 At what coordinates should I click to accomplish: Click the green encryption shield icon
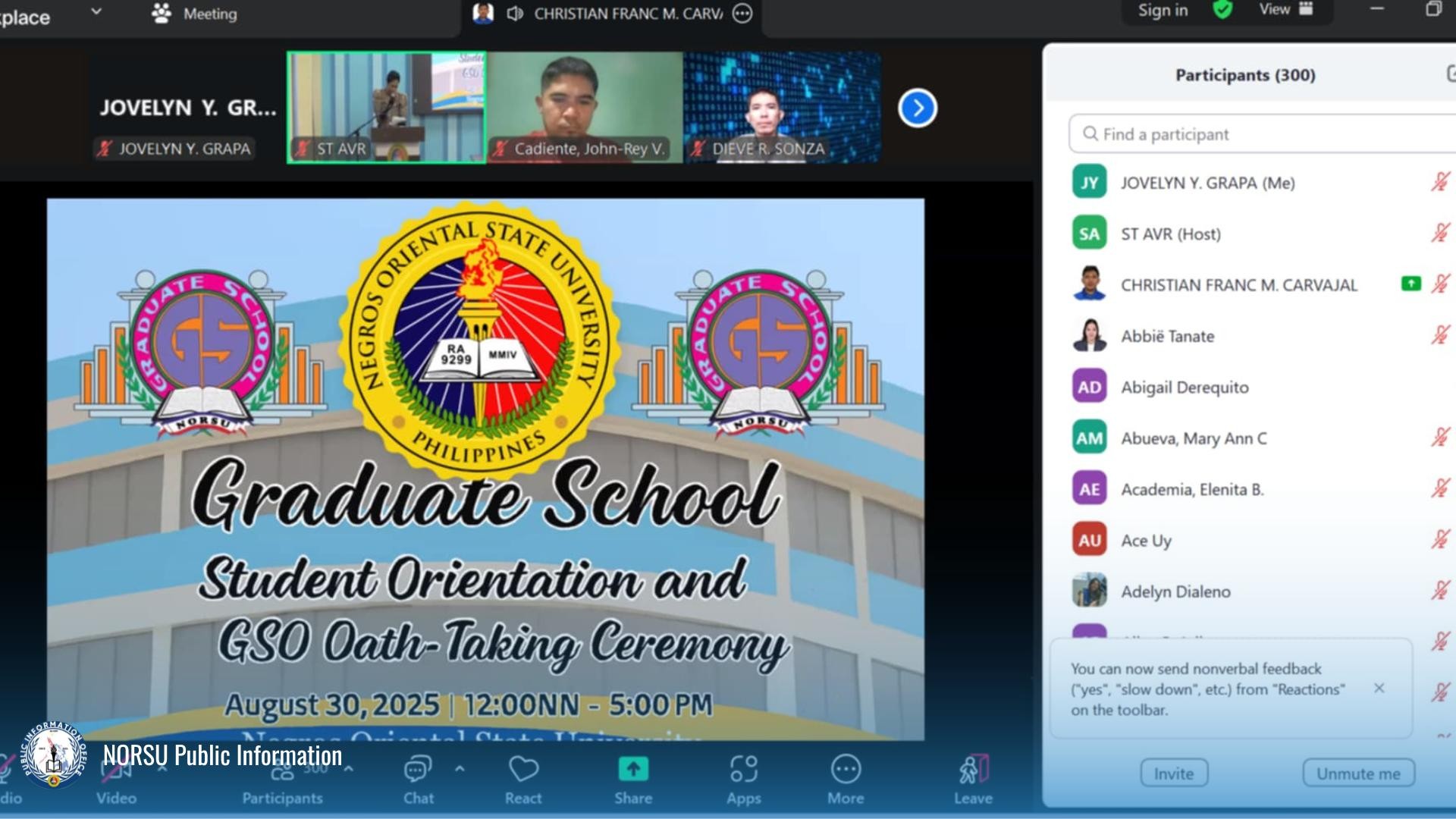[x=1222, y=10]
